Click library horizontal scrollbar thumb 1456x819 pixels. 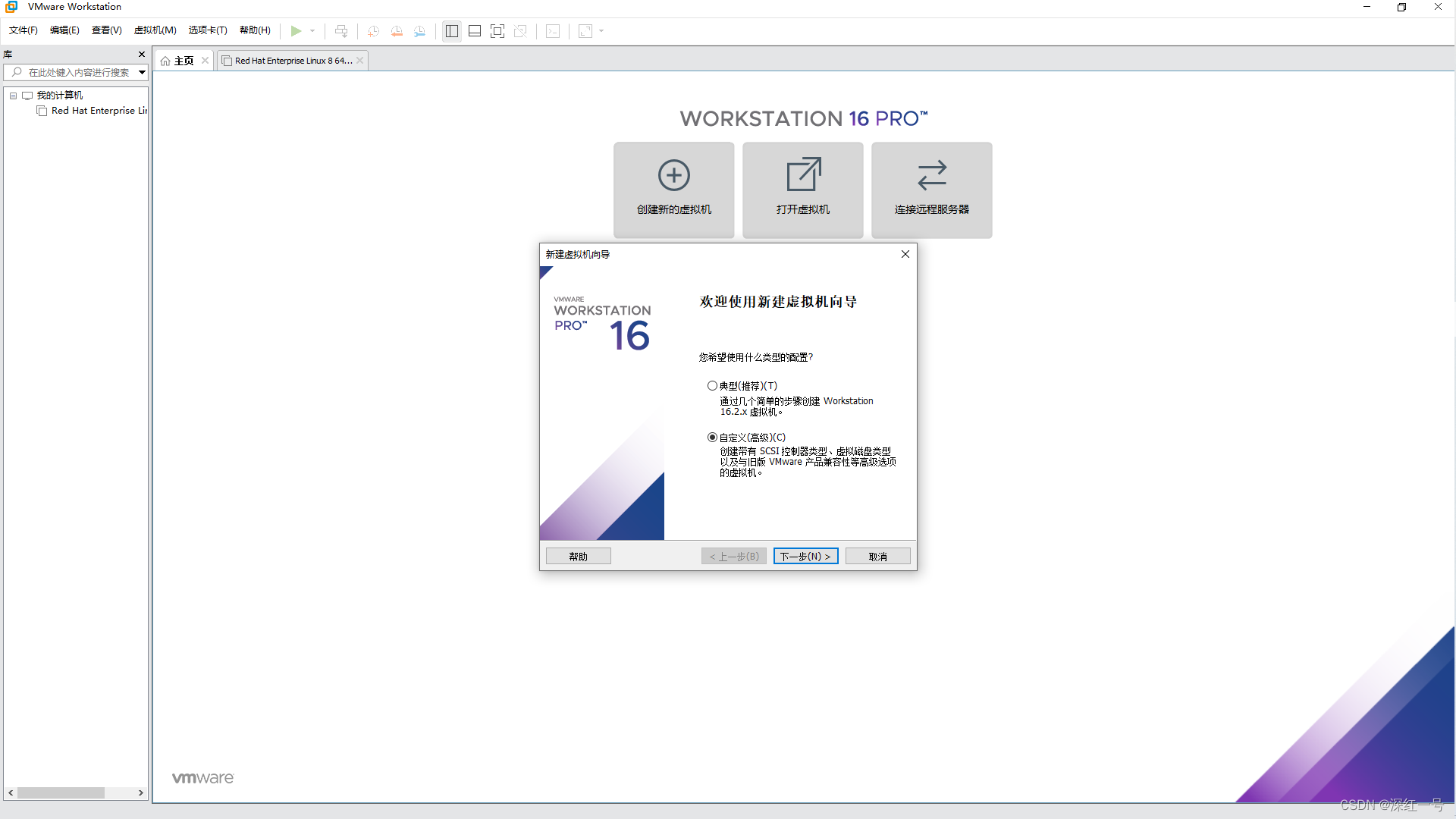coord(61,793)
